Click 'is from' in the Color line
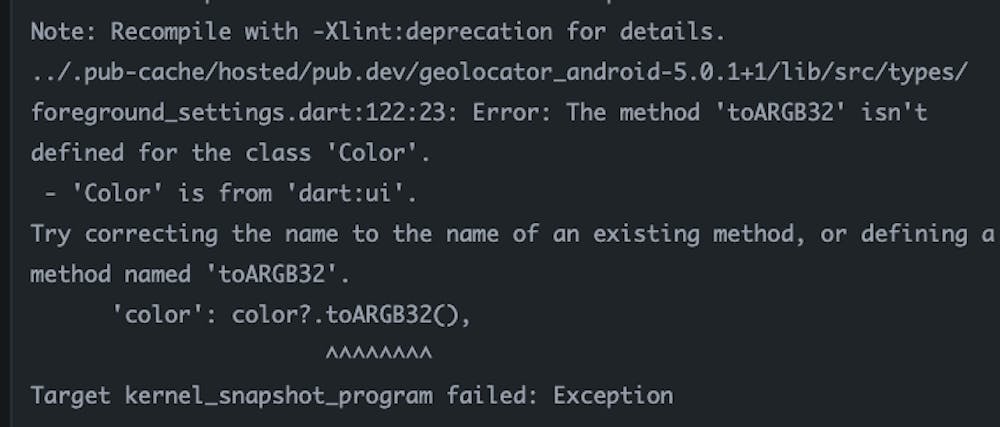Screen dimensions: 1000x427 click(x=212, y=194)
